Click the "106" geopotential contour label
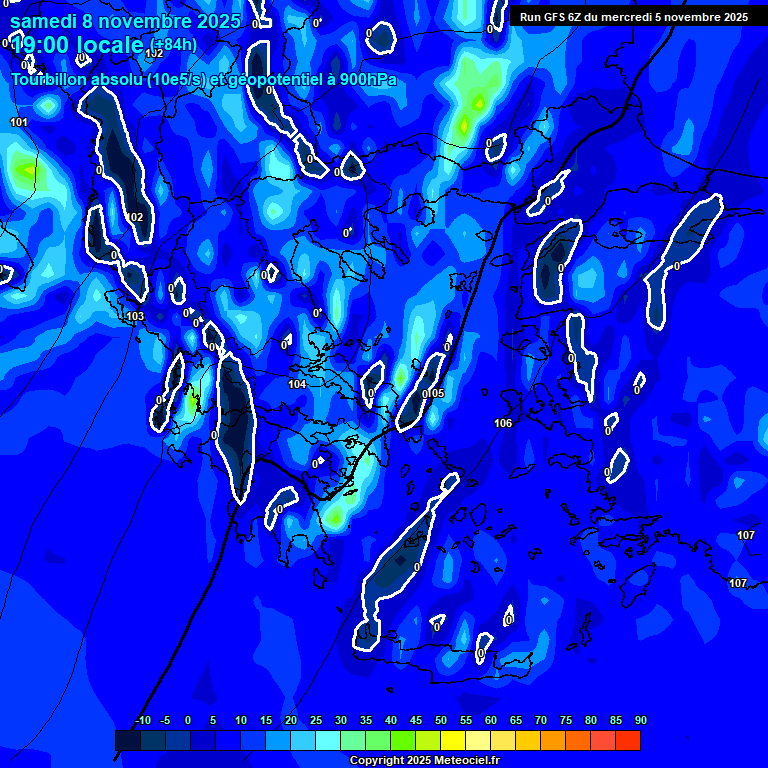This screenshot has height=768, width=768. point(503,424)
